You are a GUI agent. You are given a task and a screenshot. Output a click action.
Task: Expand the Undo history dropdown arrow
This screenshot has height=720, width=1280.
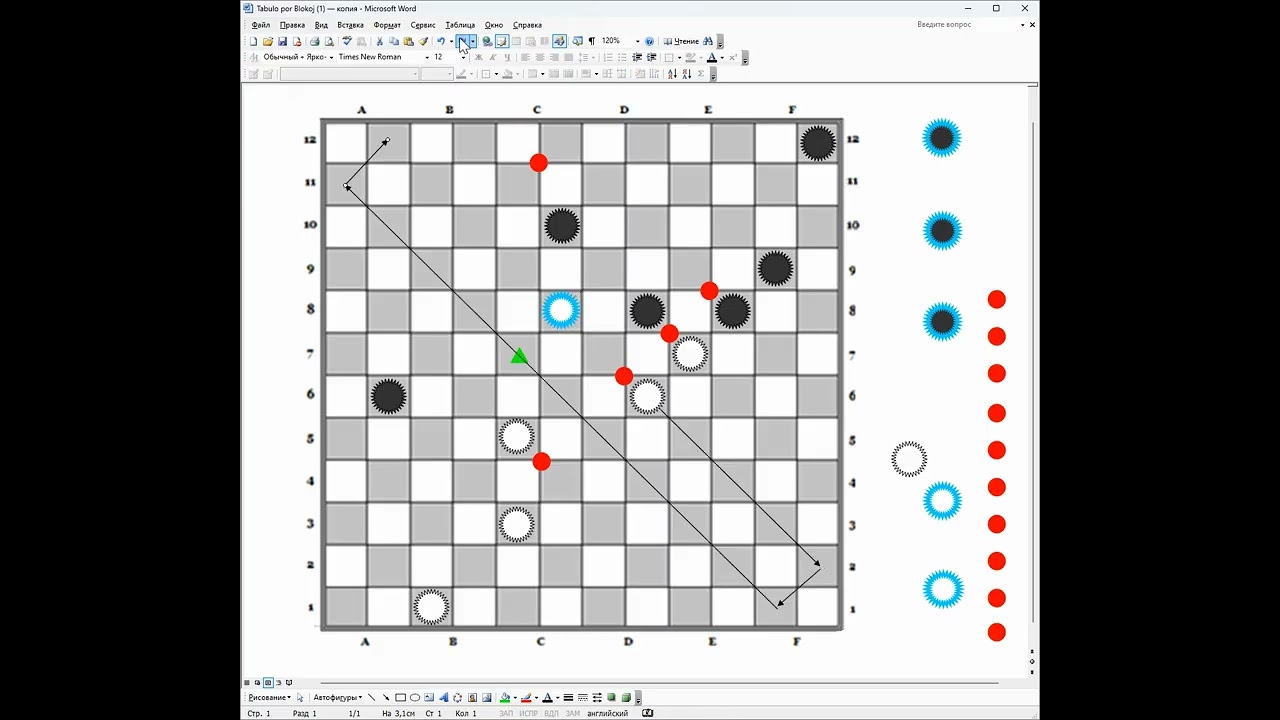(x=451, y=41)
